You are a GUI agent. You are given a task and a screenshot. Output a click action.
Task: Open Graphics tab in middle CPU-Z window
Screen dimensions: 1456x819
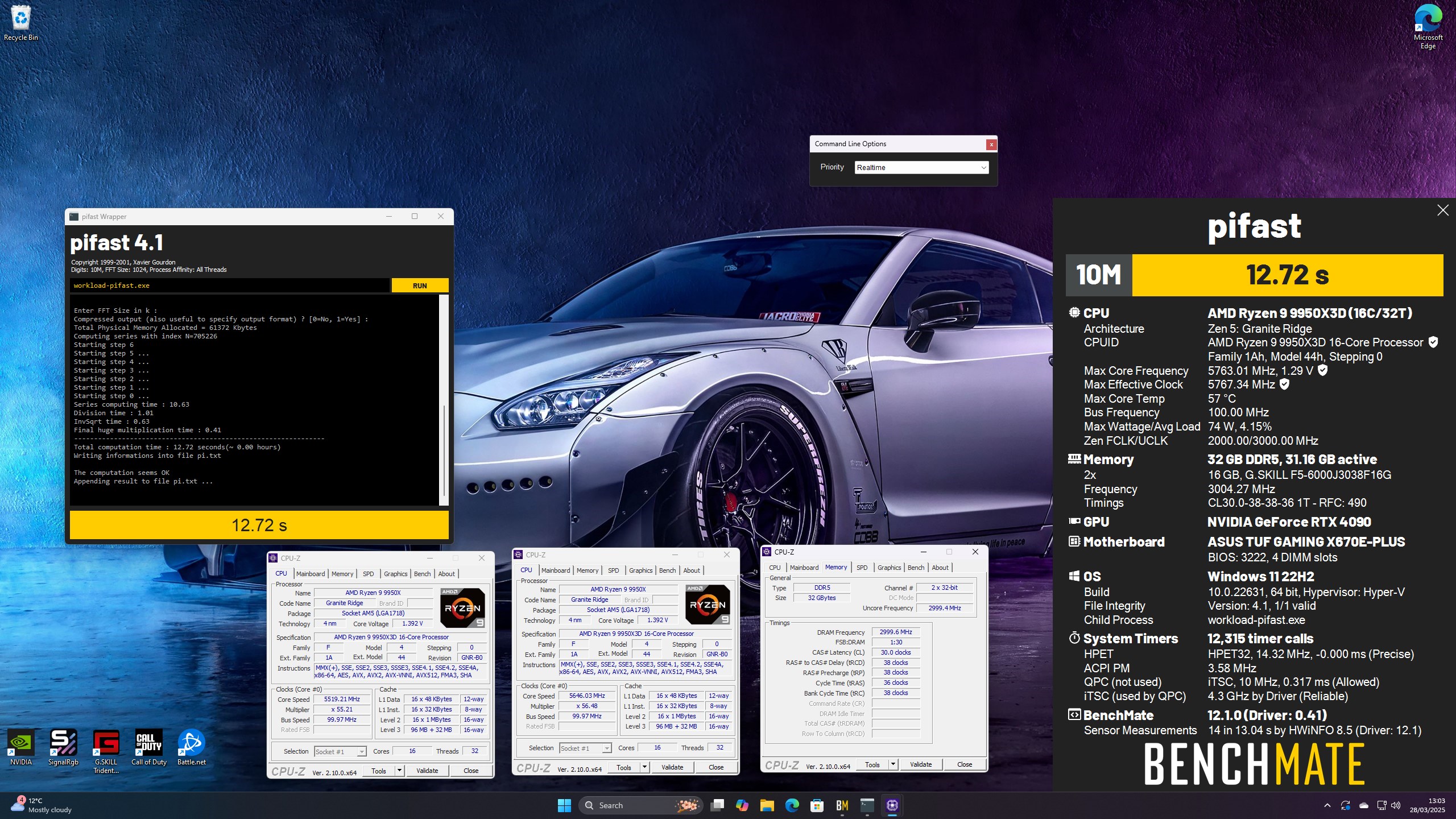click(x=640, y=570)
